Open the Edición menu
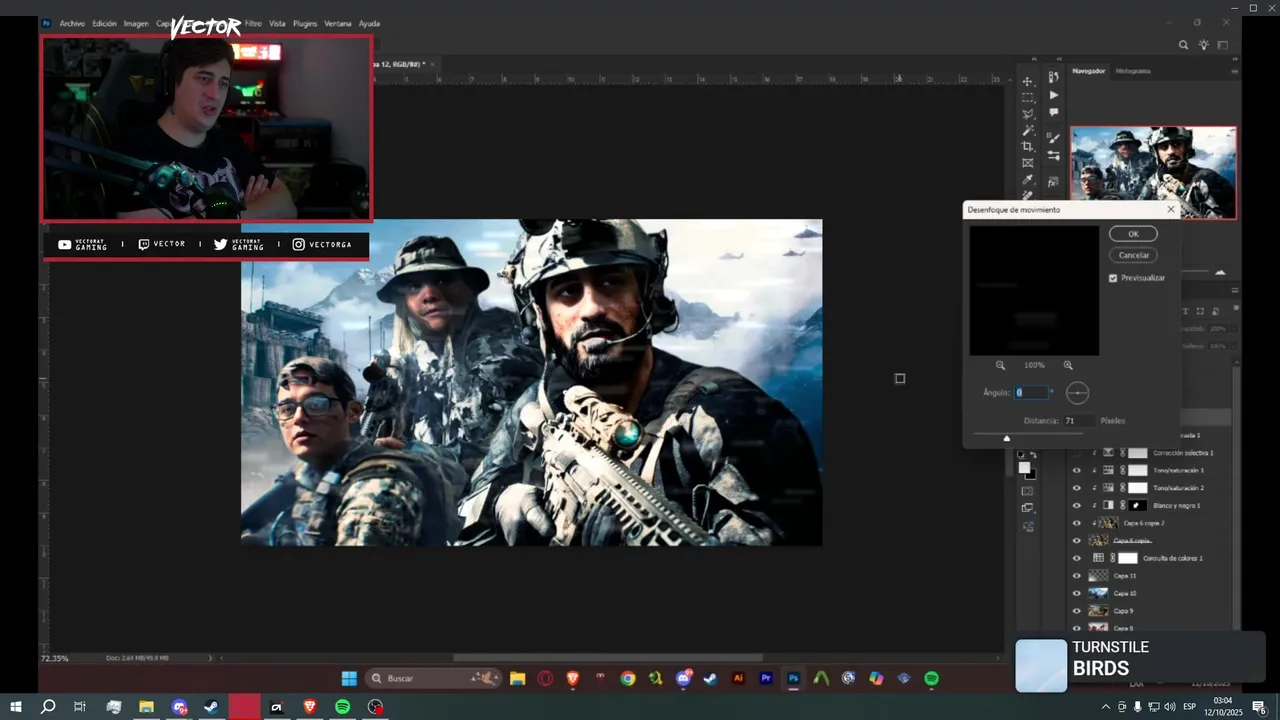 [x=104, y=23]
